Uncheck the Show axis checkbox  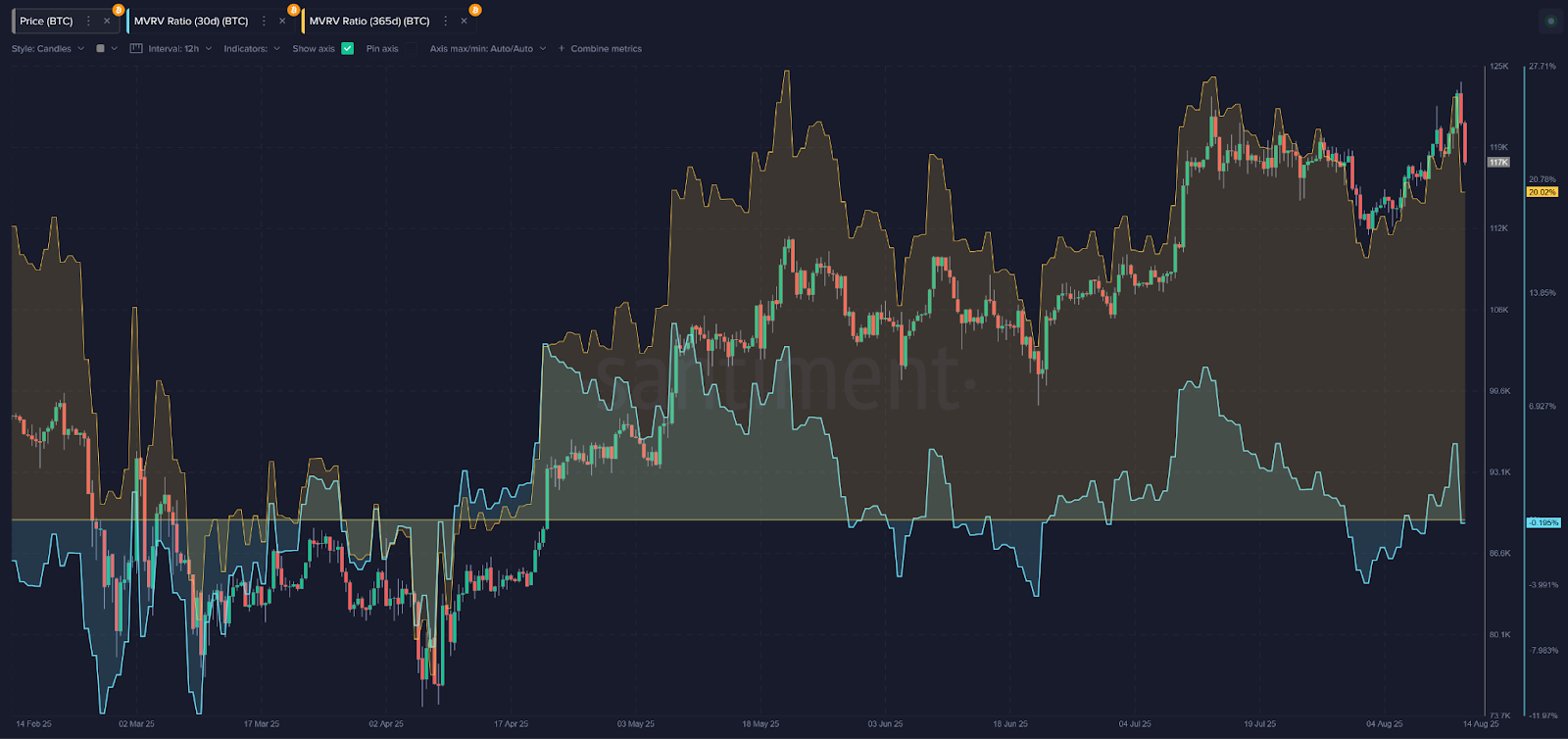pyautogui.click(x=347, y=48)
